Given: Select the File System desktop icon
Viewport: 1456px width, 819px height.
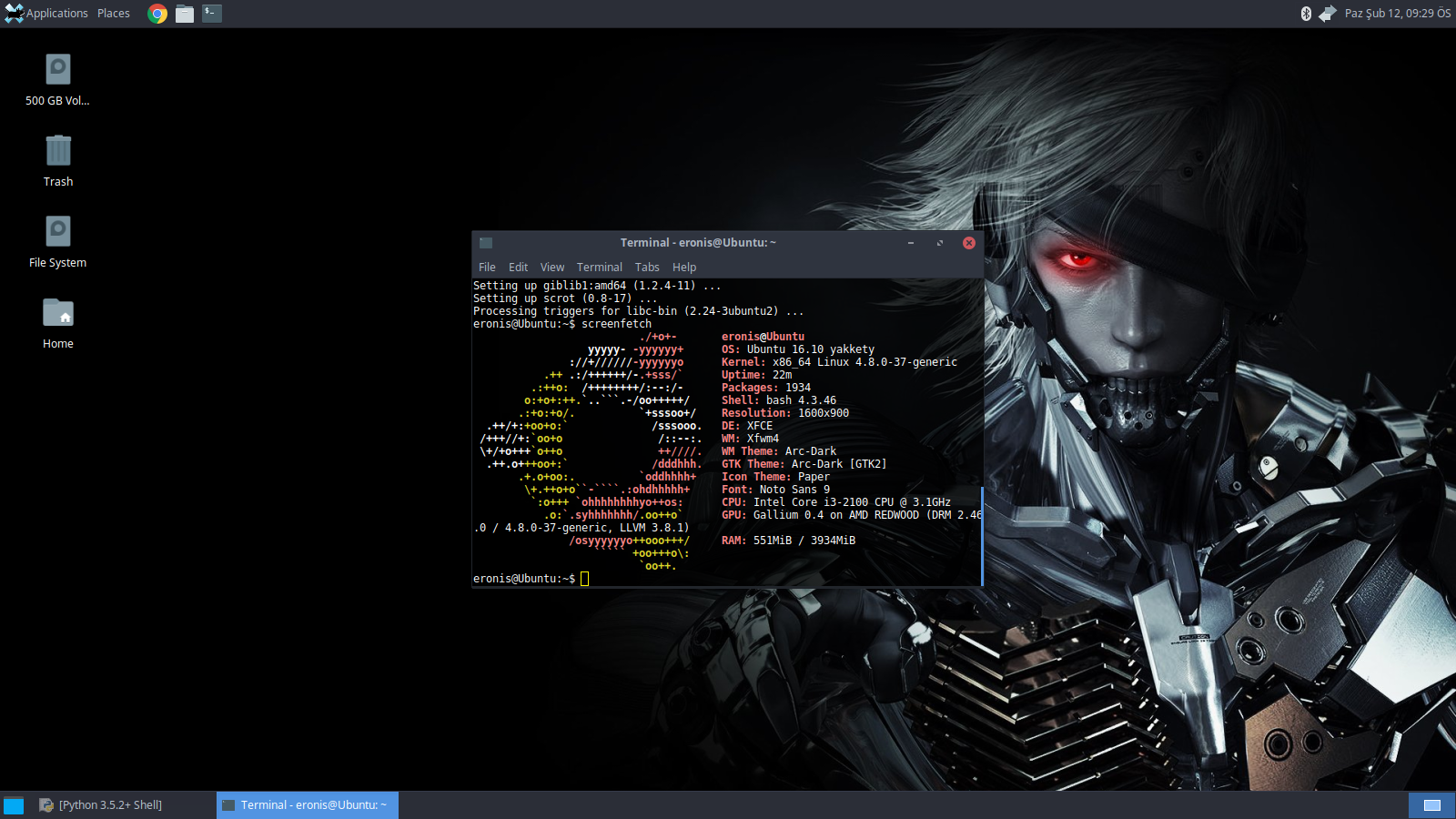Looking at the screenshot, I should [57, 242].
